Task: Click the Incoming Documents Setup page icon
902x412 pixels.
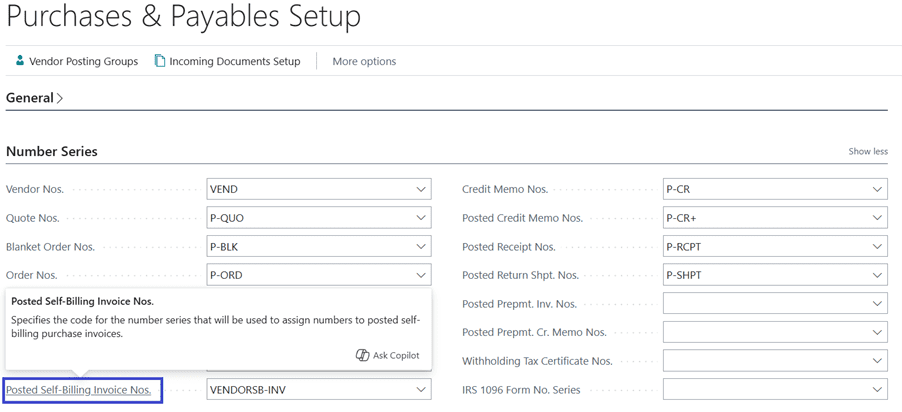Action: tap(159, 61)
